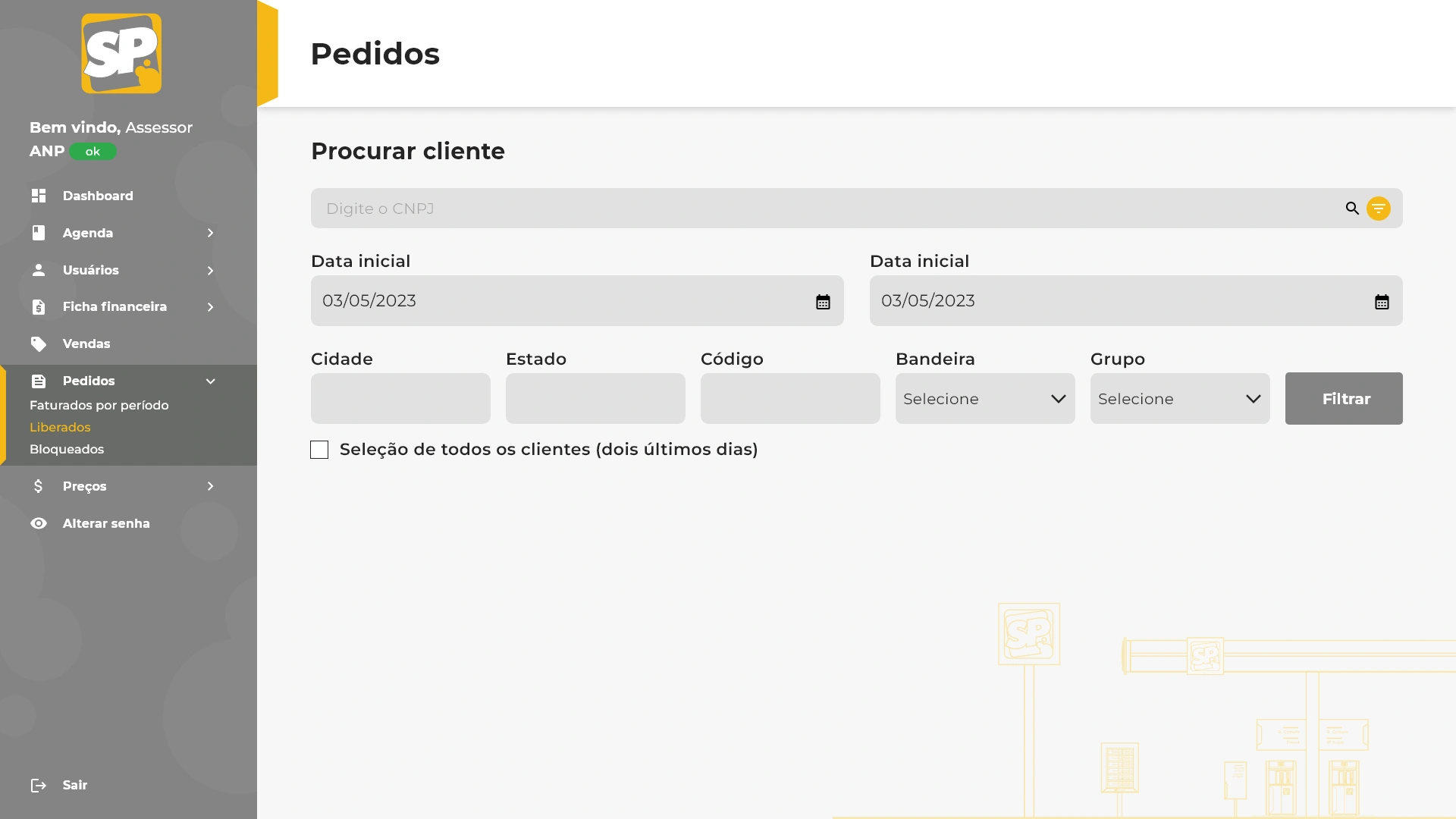Open the yellow filter options icon
Image resolution: width=1456 pixels, height=819 pixels.
(1378, 209)
